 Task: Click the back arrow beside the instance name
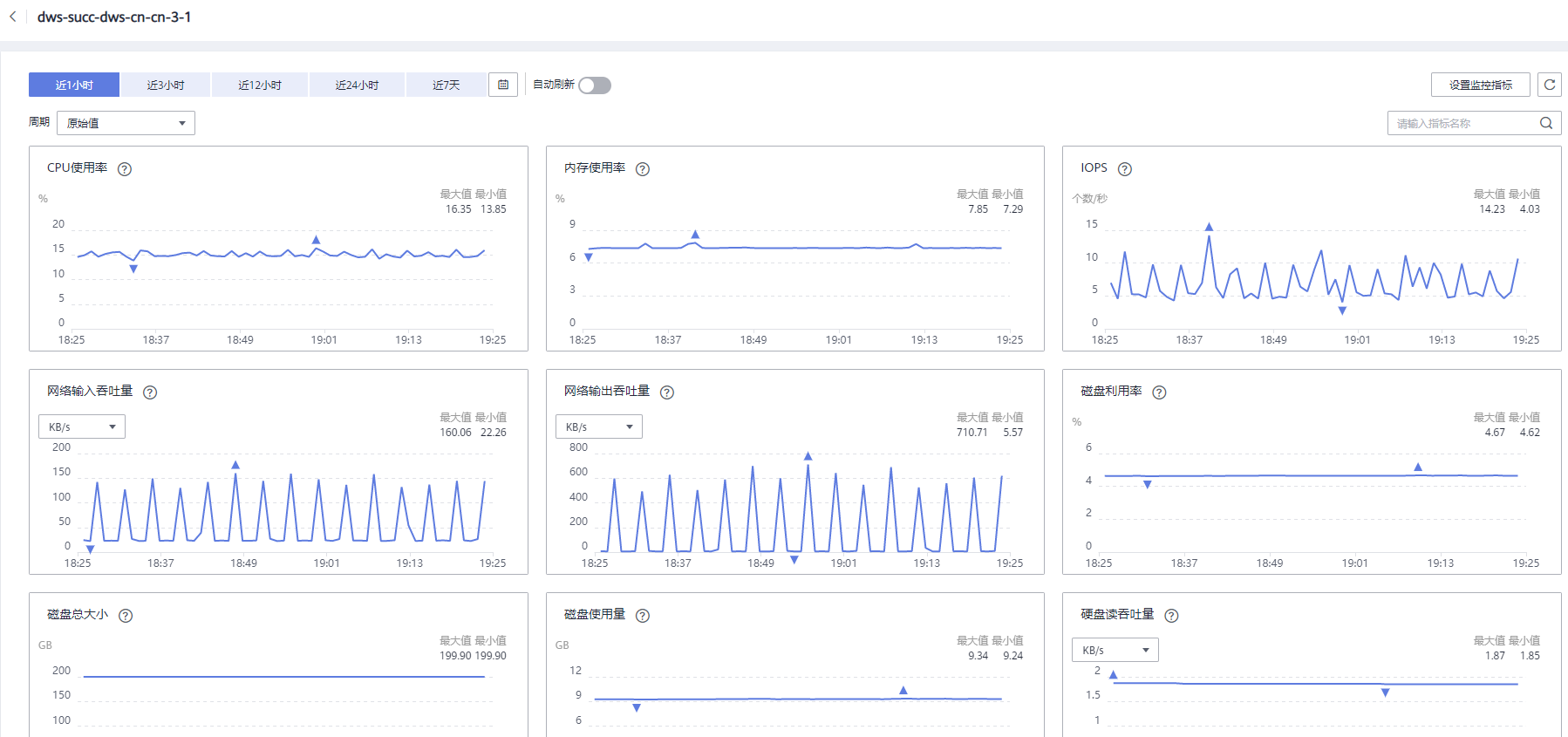pyautogui.click(x=13, y=17)
